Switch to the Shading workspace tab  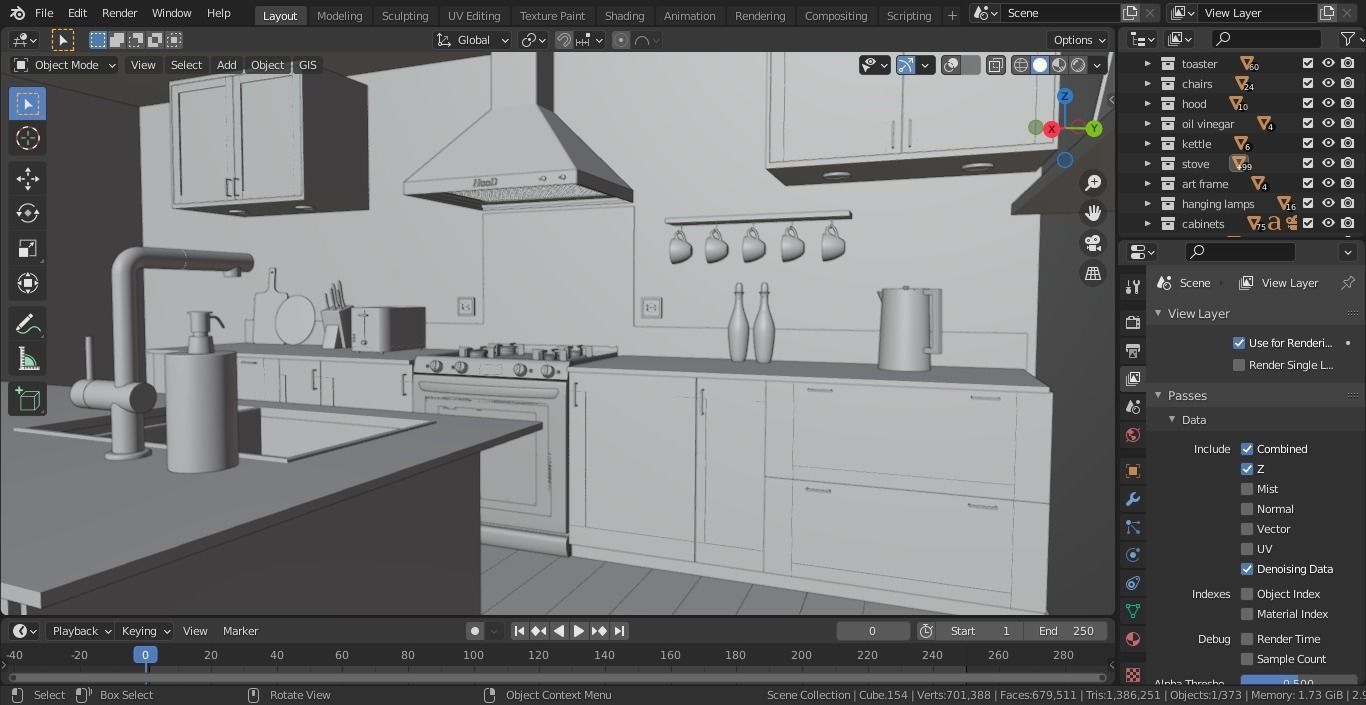coord(624,15)
